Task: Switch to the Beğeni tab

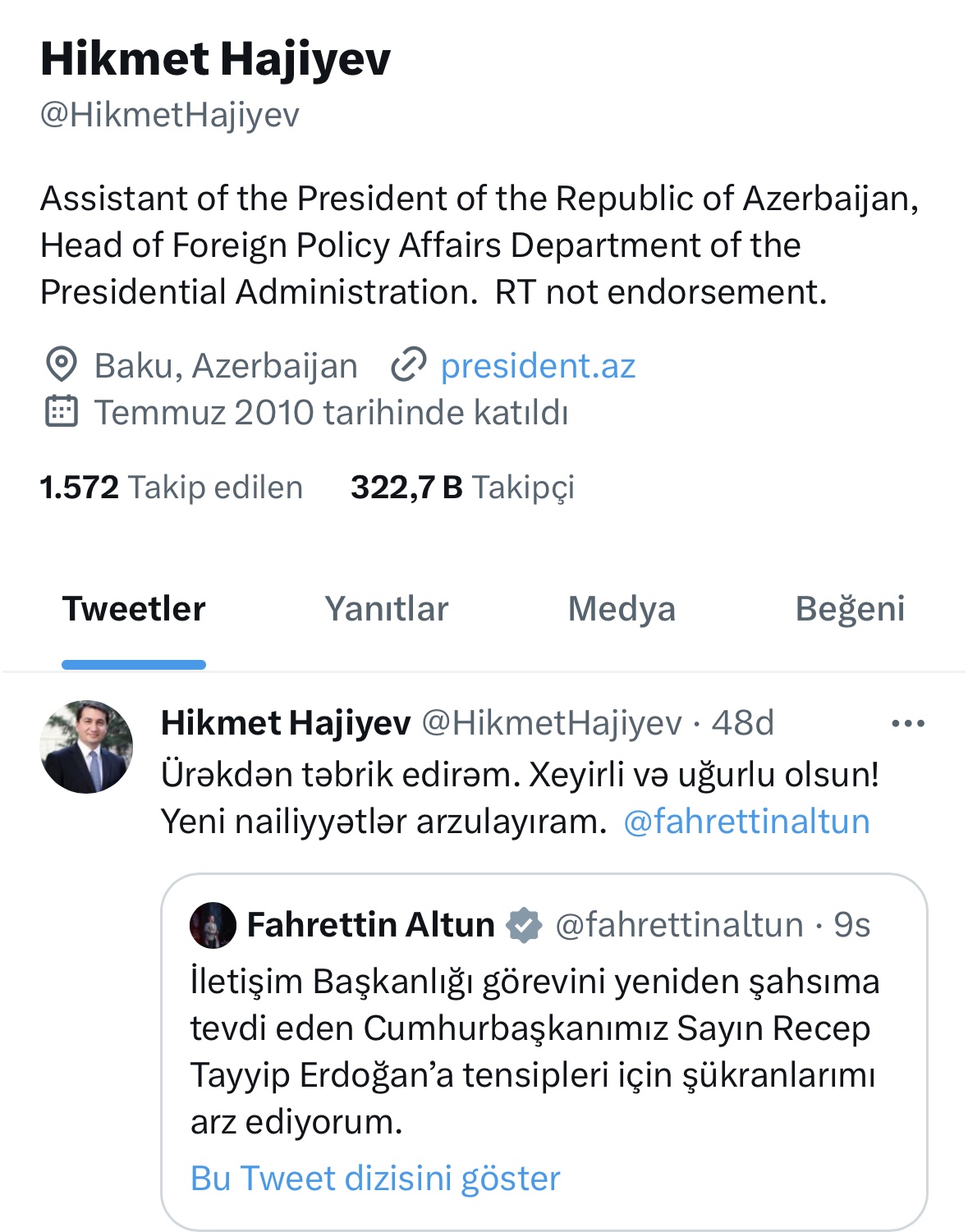Action: (x=850, y=609)
